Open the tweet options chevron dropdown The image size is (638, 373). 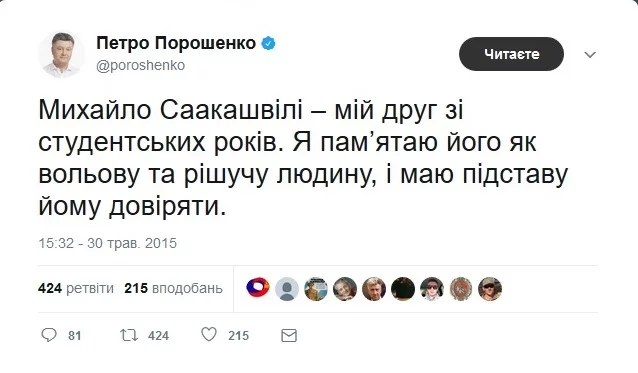590,55
